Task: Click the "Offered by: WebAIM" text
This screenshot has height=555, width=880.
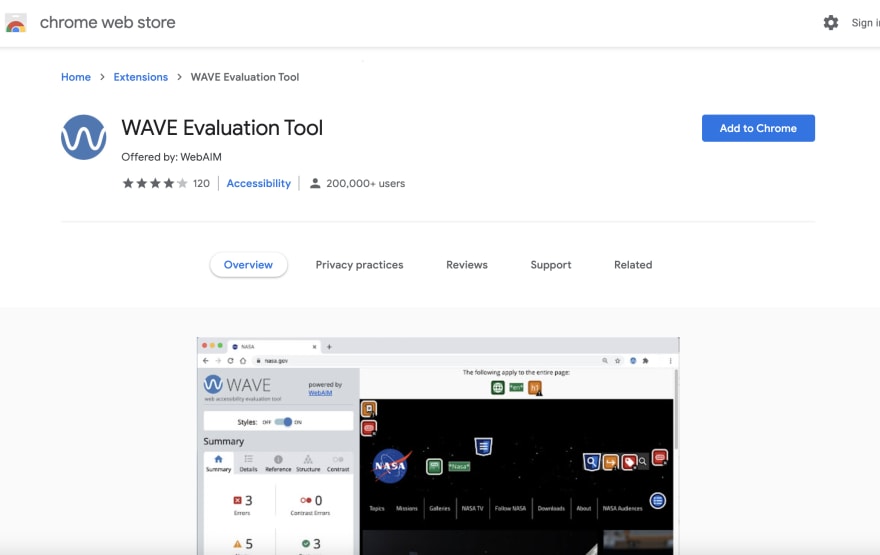Action: pos(171,157)
